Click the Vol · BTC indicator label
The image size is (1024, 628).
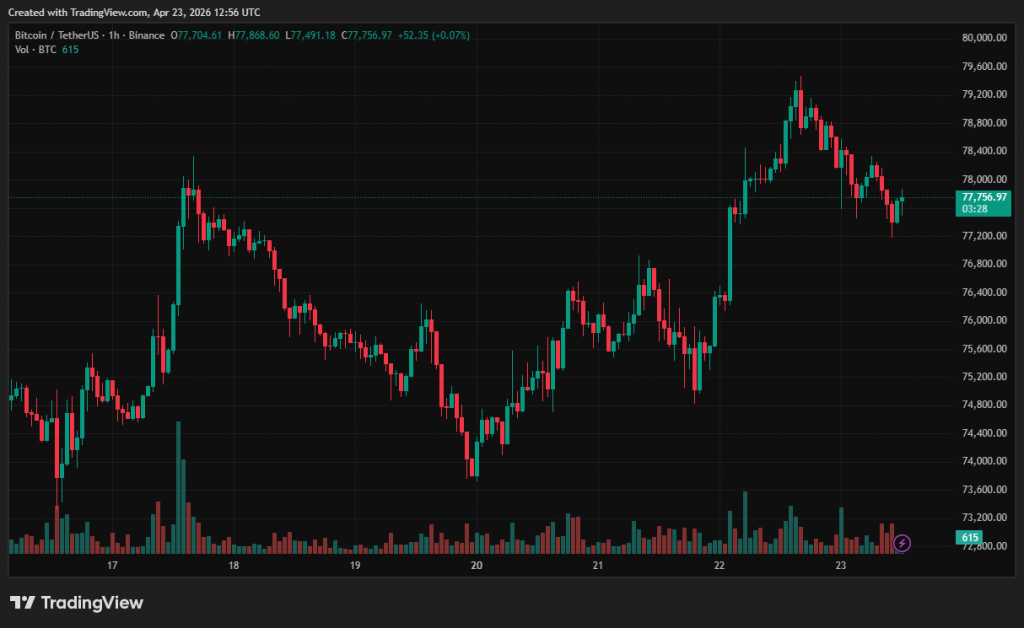(35, 50)
